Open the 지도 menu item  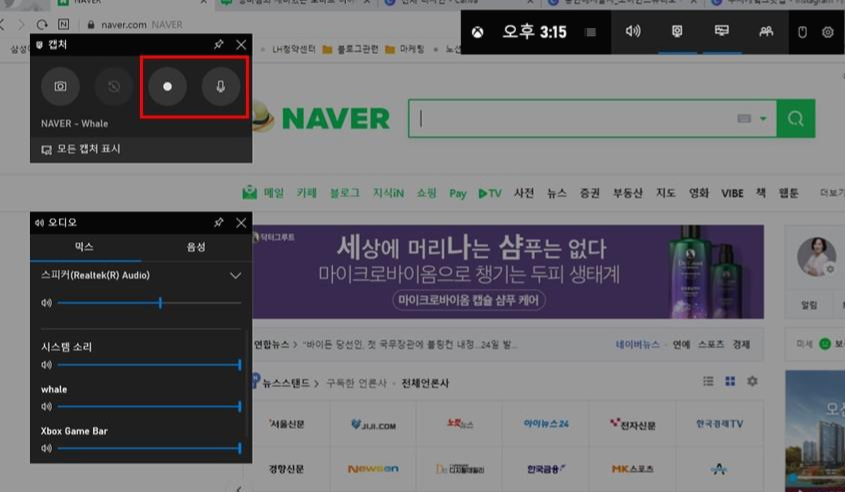[x=666, y=192]
